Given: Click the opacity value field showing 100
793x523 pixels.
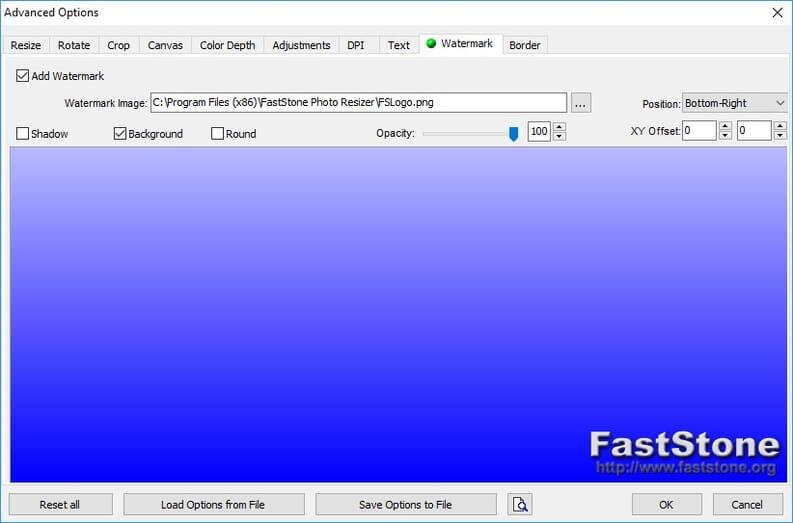Looking at the screenshot, I should coord(539,132).
